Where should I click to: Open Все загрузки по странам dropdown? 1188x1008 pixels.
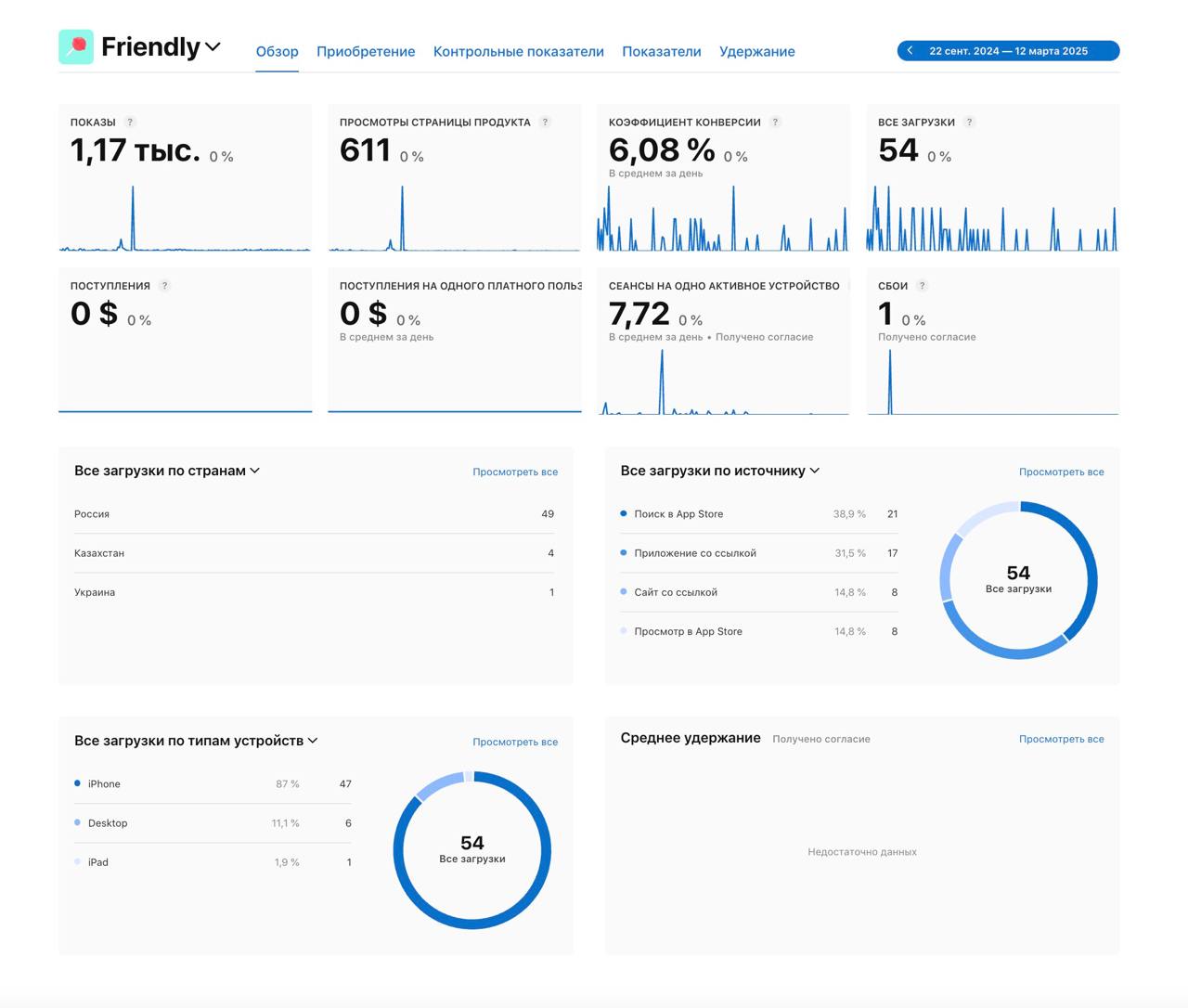point(254,471)
